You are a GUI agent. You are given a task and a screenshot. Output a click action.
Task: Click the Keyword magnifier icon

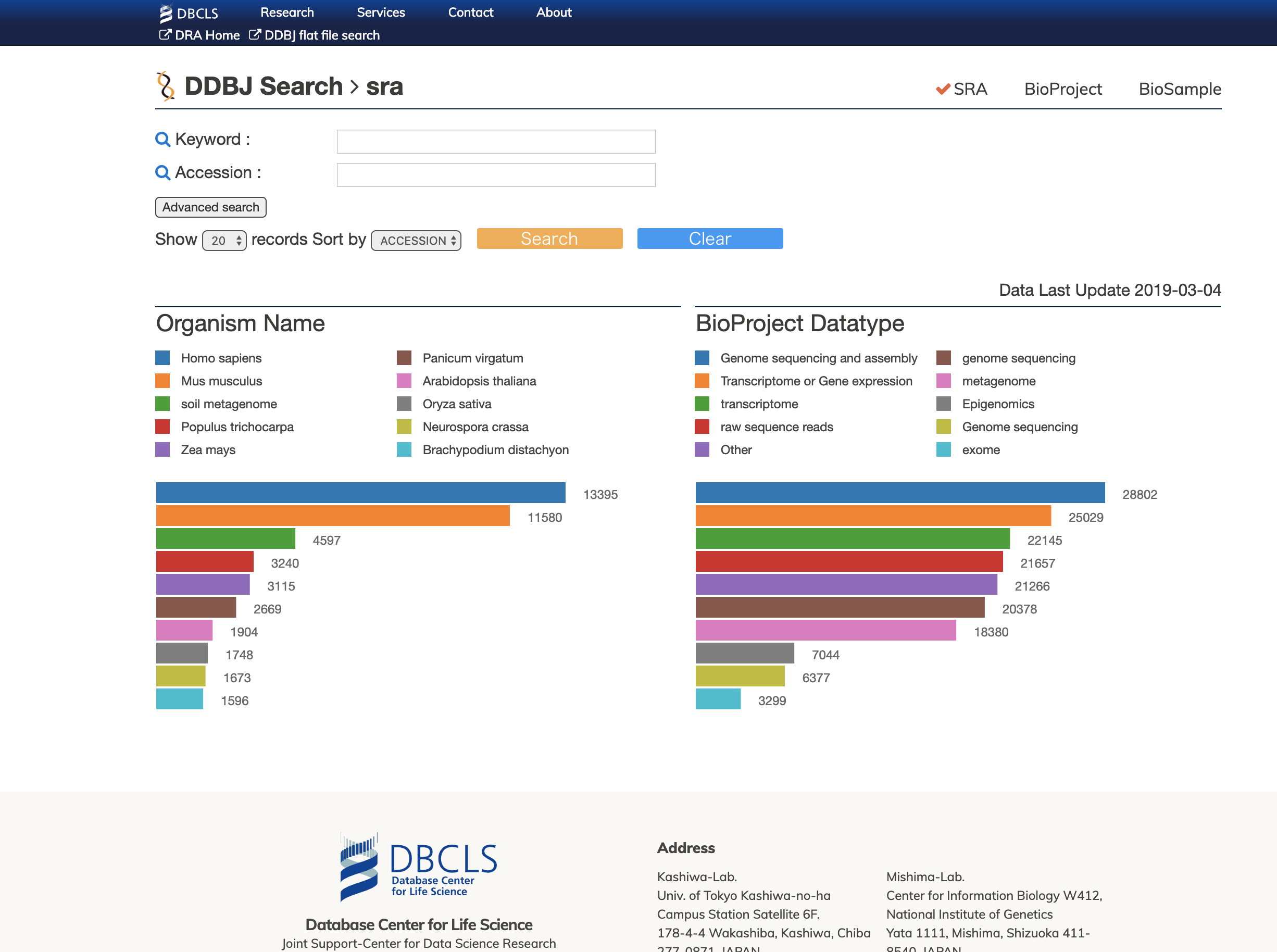click(162, 140)
